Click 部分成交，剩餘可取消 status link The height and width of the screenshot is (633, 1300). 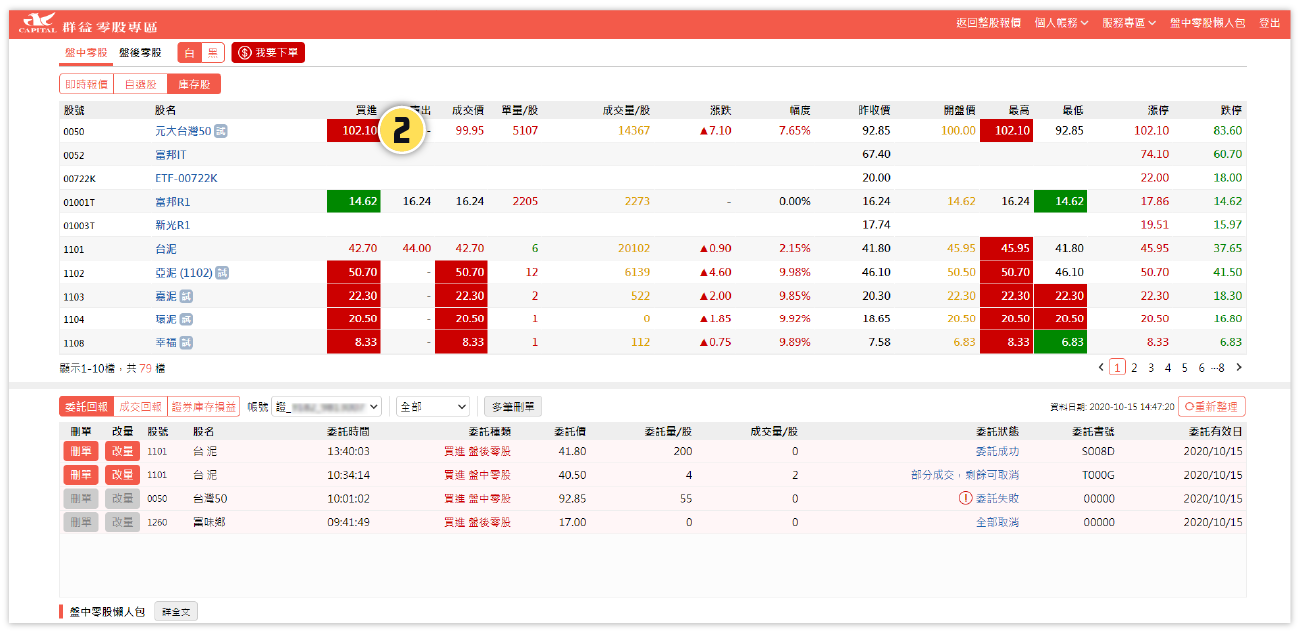(964, 475)
